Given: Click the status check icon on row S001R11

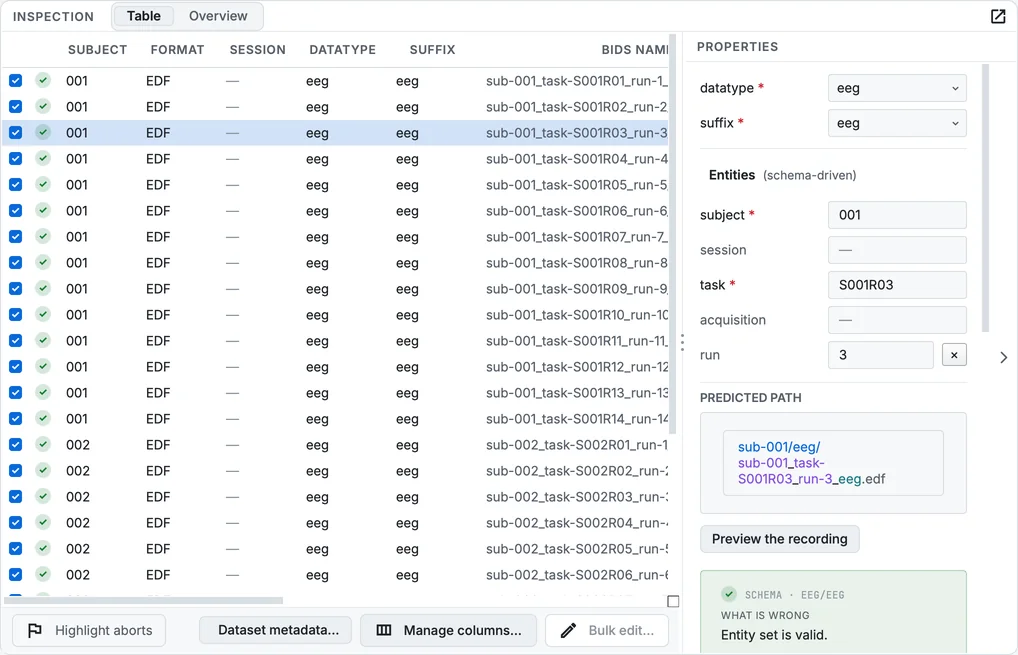Looking at the screenshot, I should [x=43, y=340].
